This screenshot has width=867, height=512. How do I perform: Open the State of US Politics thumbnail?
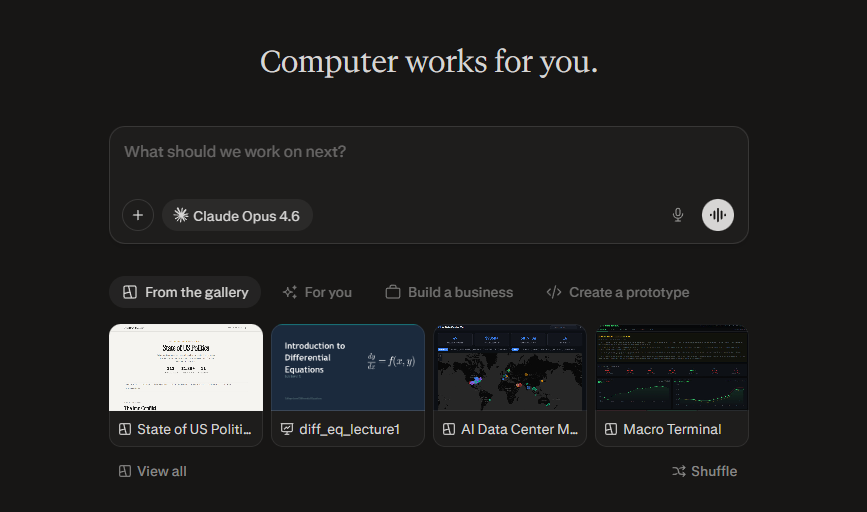(186, 367)
